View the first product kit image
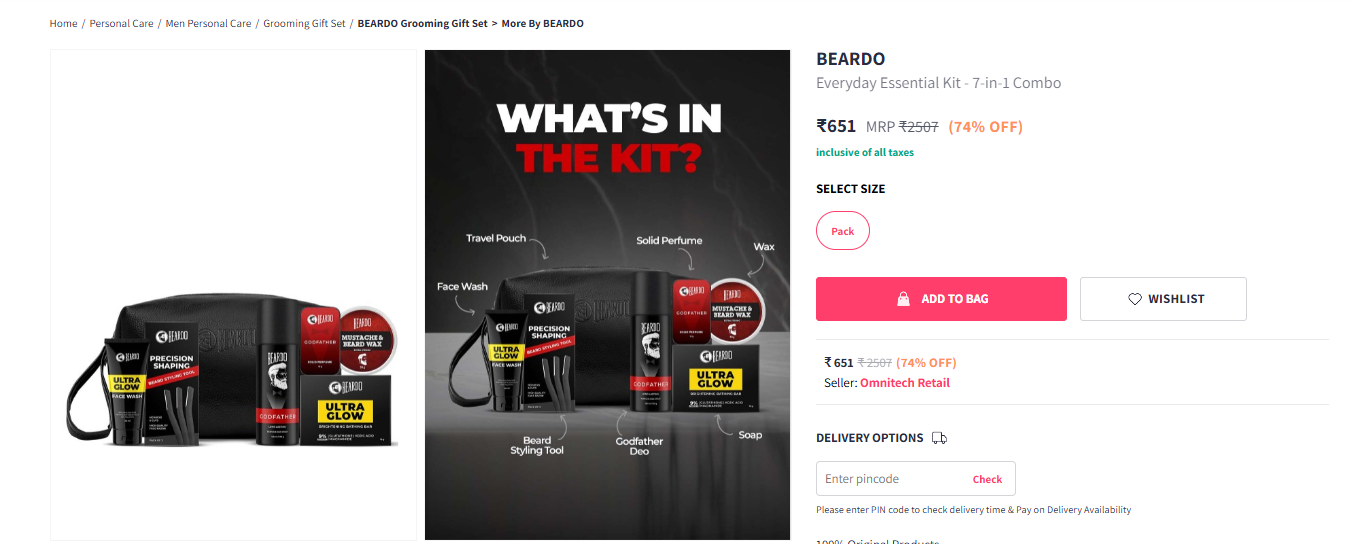 [233, 295]
